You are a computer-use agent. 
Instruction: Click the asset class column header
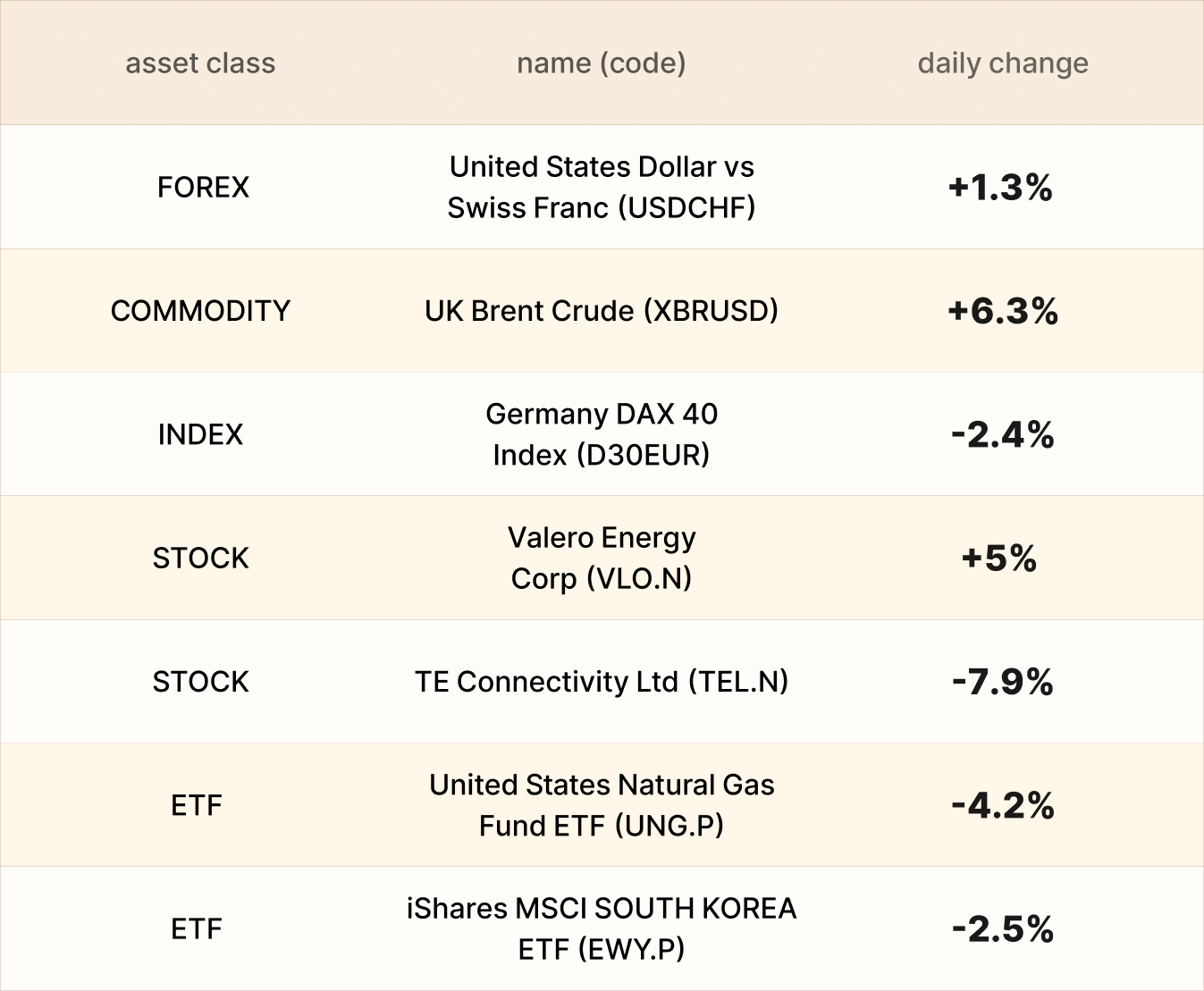click(200, 63)
